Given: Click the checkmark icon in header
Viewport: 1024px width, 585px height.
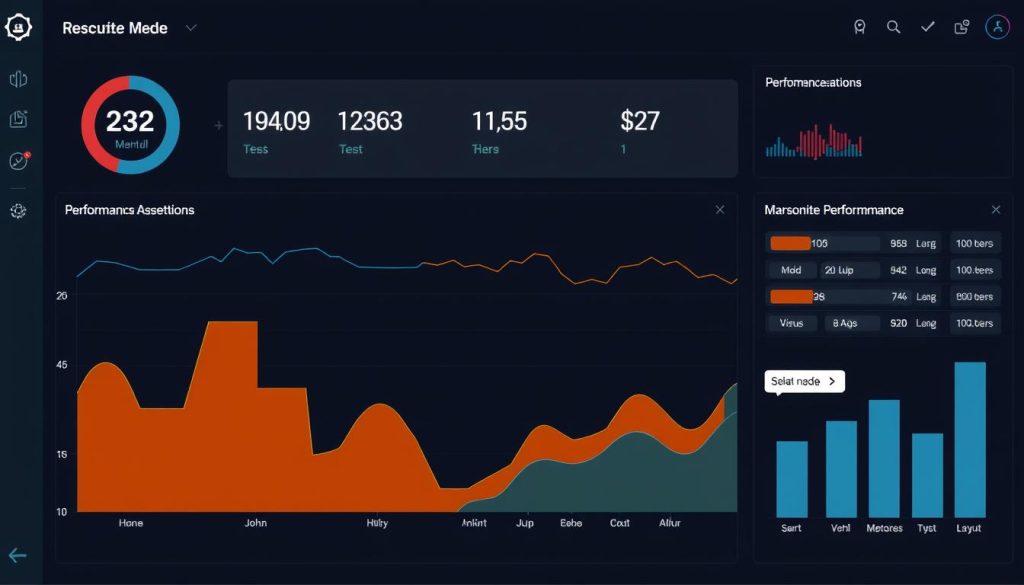Looking at the screenshot, I should [927, 28].
